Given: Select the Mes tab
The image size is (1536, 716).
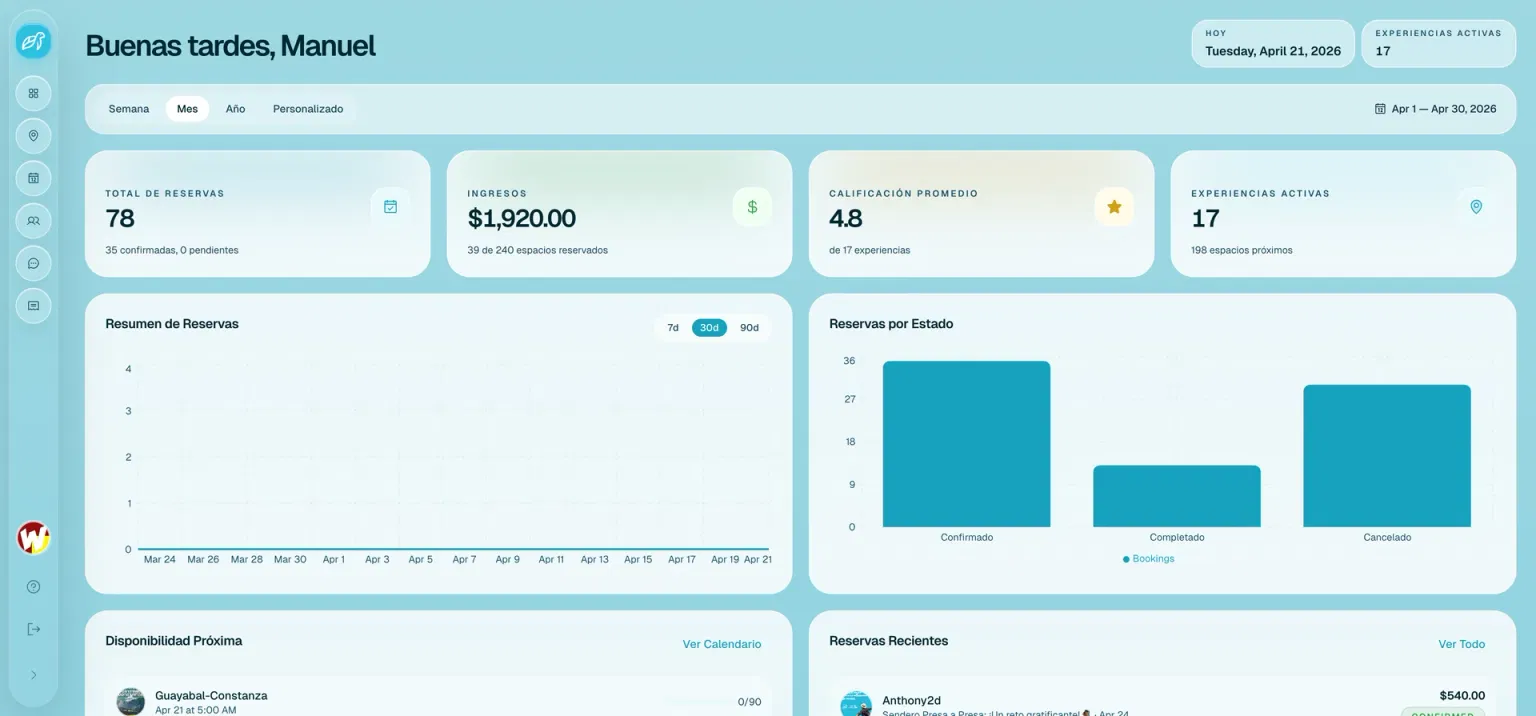Looking at the screenshot, I should point(187,109).
